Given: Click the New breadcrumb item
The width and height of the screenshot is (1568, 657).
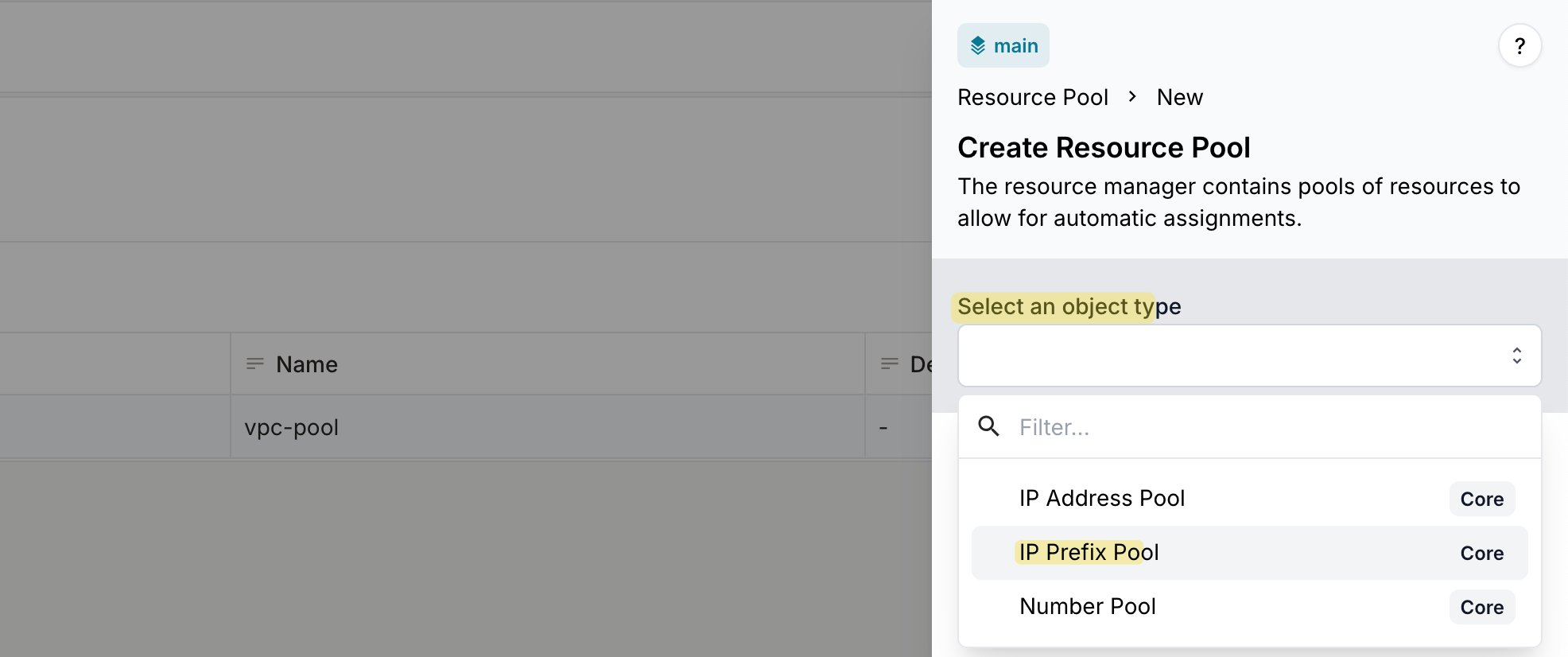Looking at the screenshot, I should tap(1179, 97).
